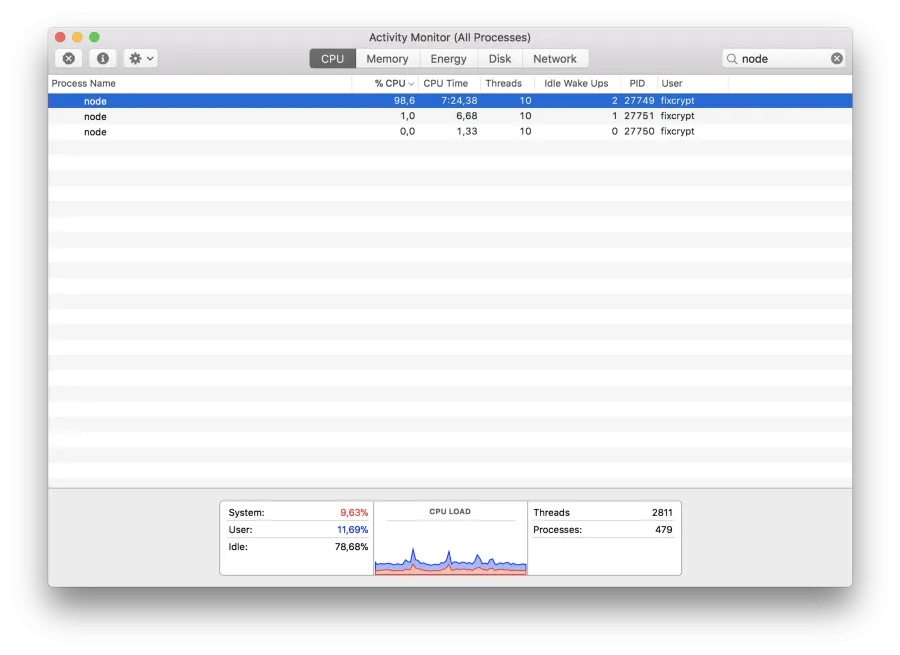Open the gear actions dropdown
The height and width of the screenshot is (655, 900).
141,59
